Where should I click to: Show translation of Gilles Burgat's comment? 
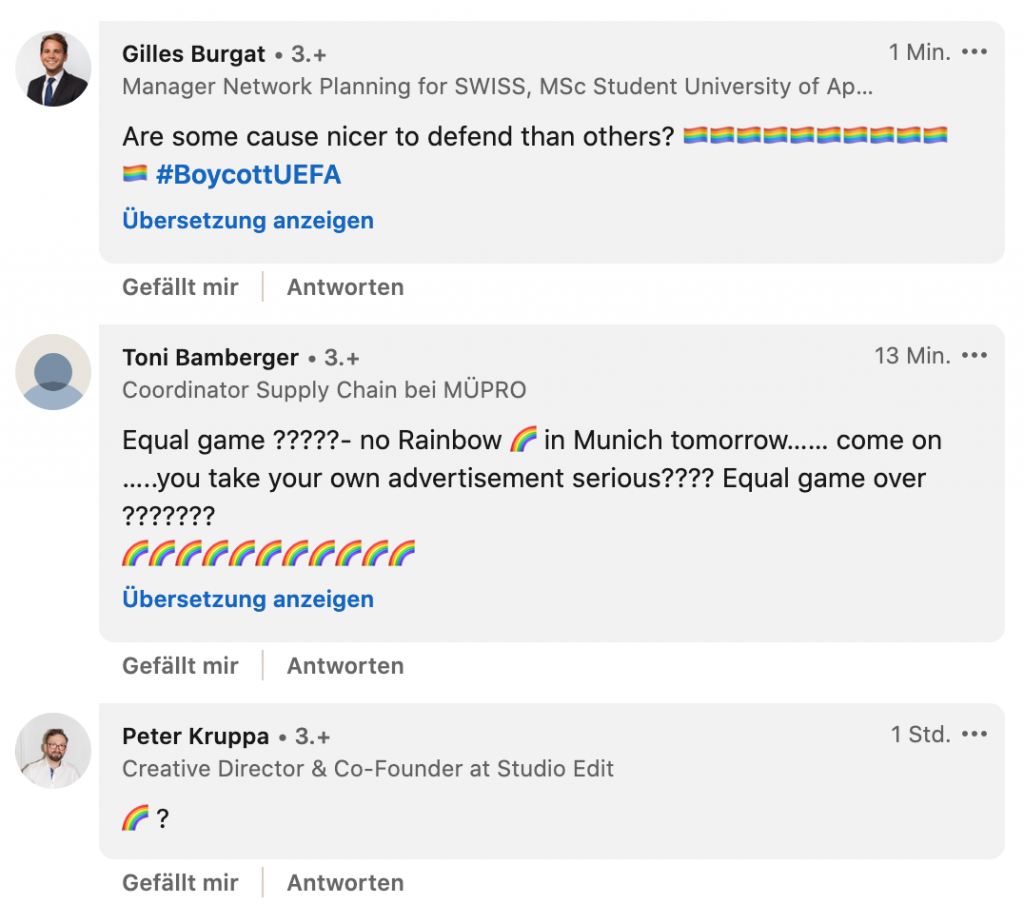[x=247, y=220]
